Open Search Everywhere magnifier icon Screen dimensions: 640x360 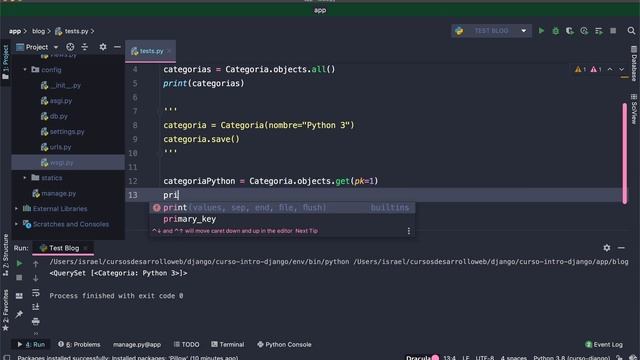631,31
